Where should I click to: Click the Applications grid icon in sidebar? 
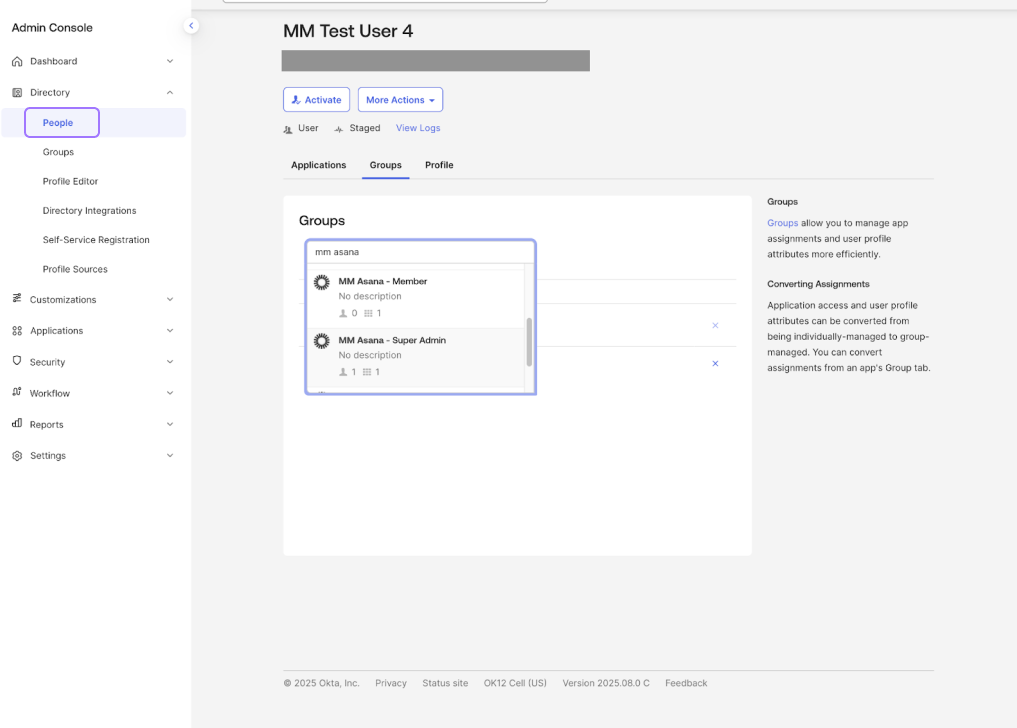(17, 331)
